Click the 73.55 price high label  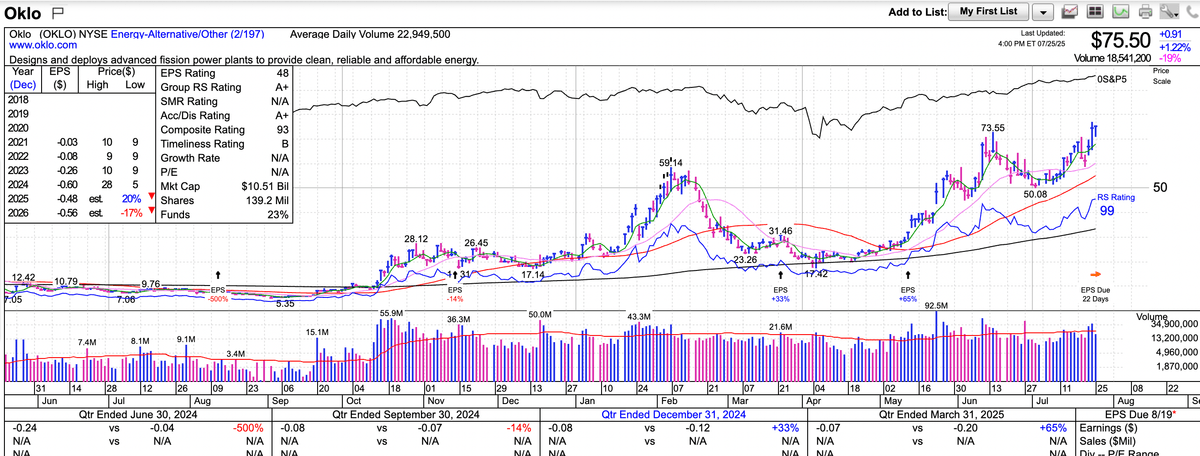(x=992, y=128)
